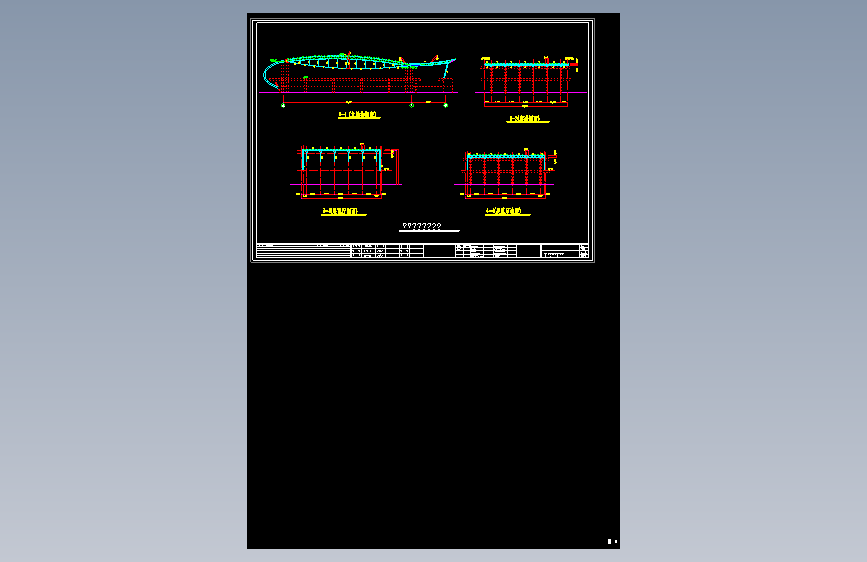Viewport: 867px width, 562px height.
Task: Select the lower-left section view drawing
Action: click(x=346, y=170)
